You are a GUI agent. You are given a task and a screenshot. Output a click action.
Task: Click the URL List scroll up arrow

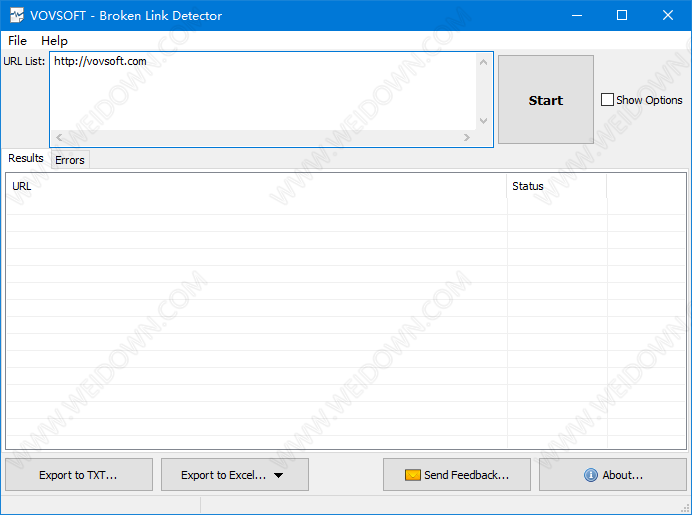(x=483, y=62)
